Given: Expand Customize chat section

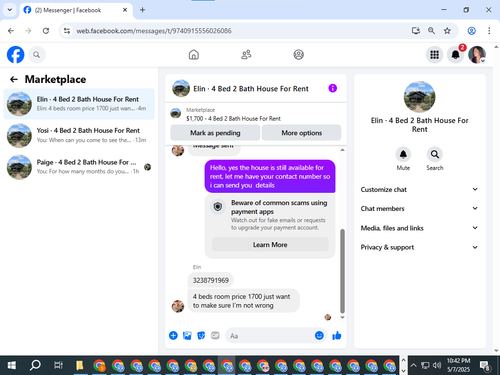Looking at the screenshot, I should 419,189.
